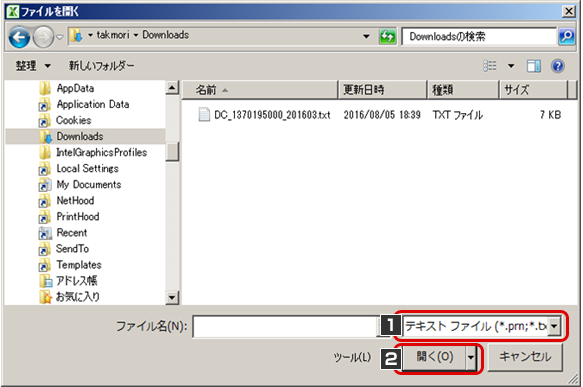Sort by the 更新日時 column header

click(x=383, y=90)
